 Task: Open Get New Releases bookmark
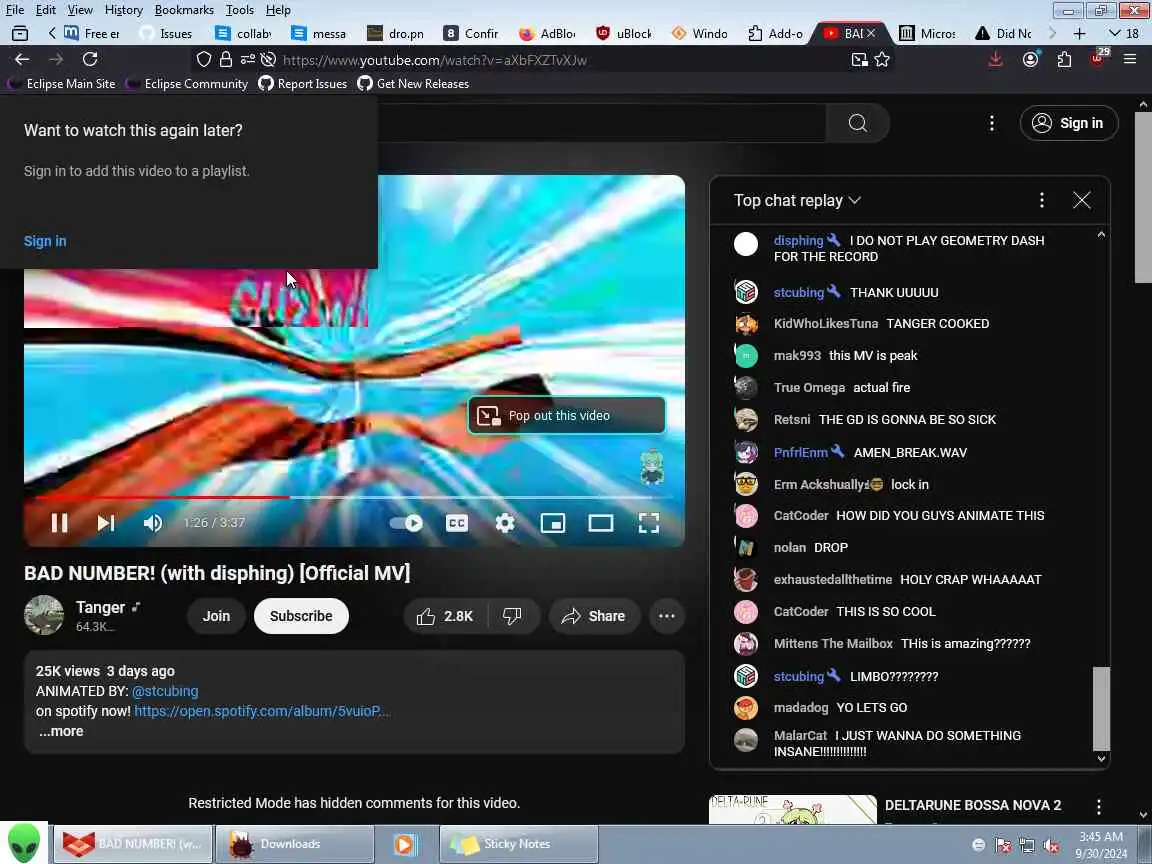(413, 84)
